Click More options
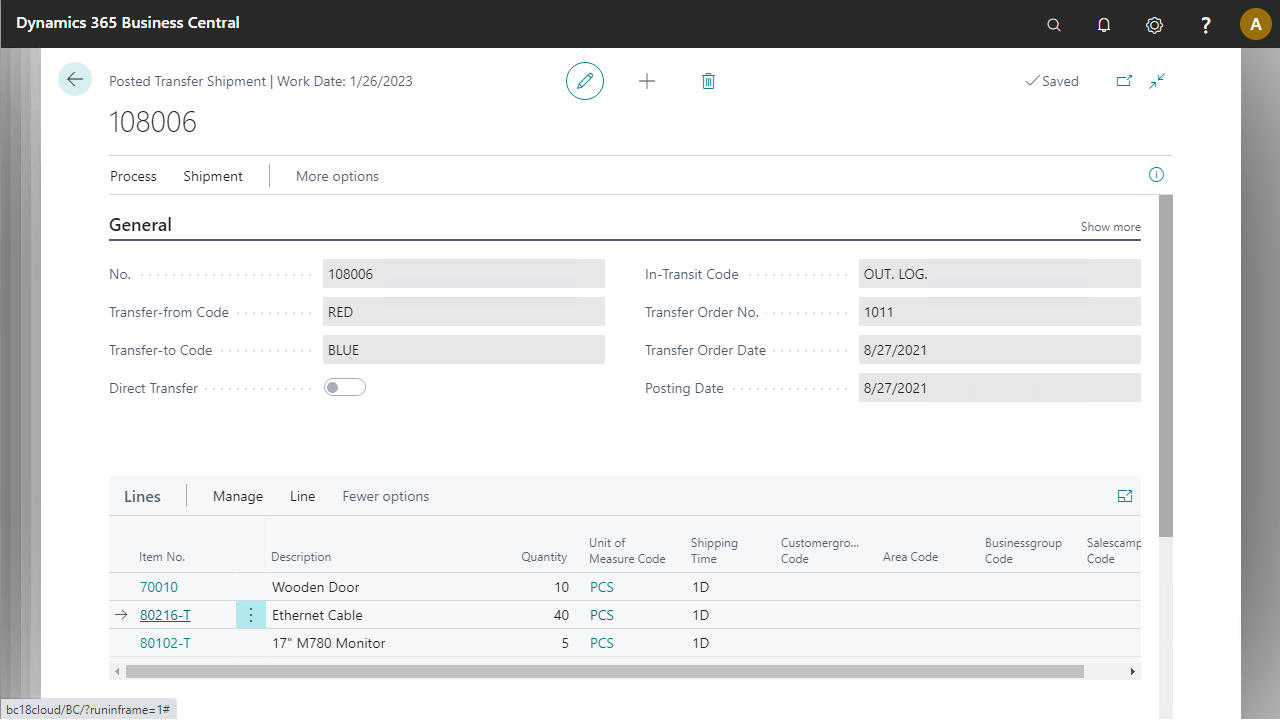 [337, 176]
